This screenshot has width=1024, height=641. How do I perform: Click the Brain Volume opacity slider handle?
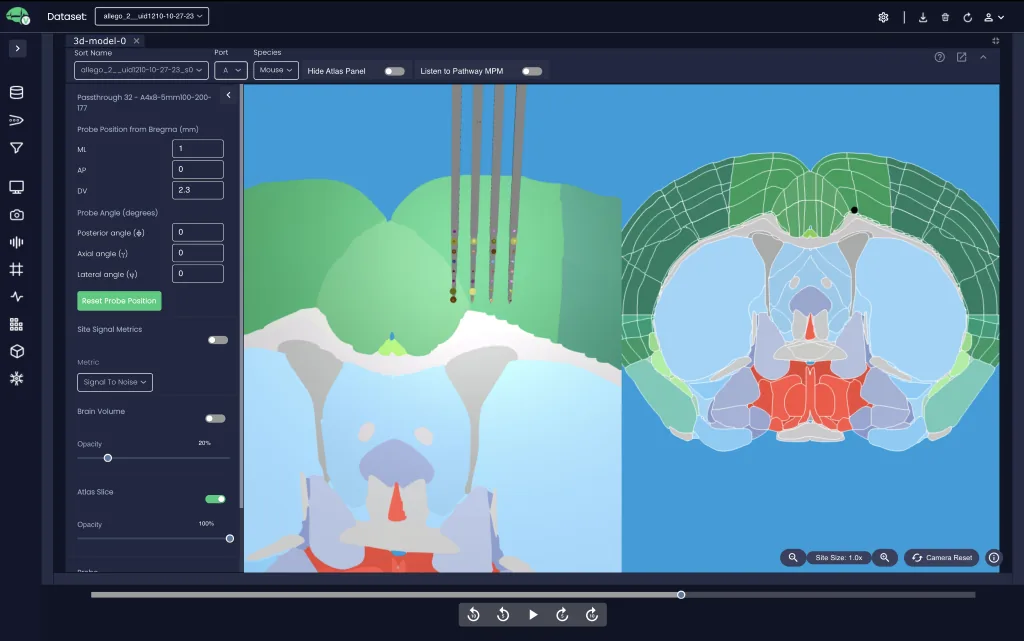(x=108, y=458)
